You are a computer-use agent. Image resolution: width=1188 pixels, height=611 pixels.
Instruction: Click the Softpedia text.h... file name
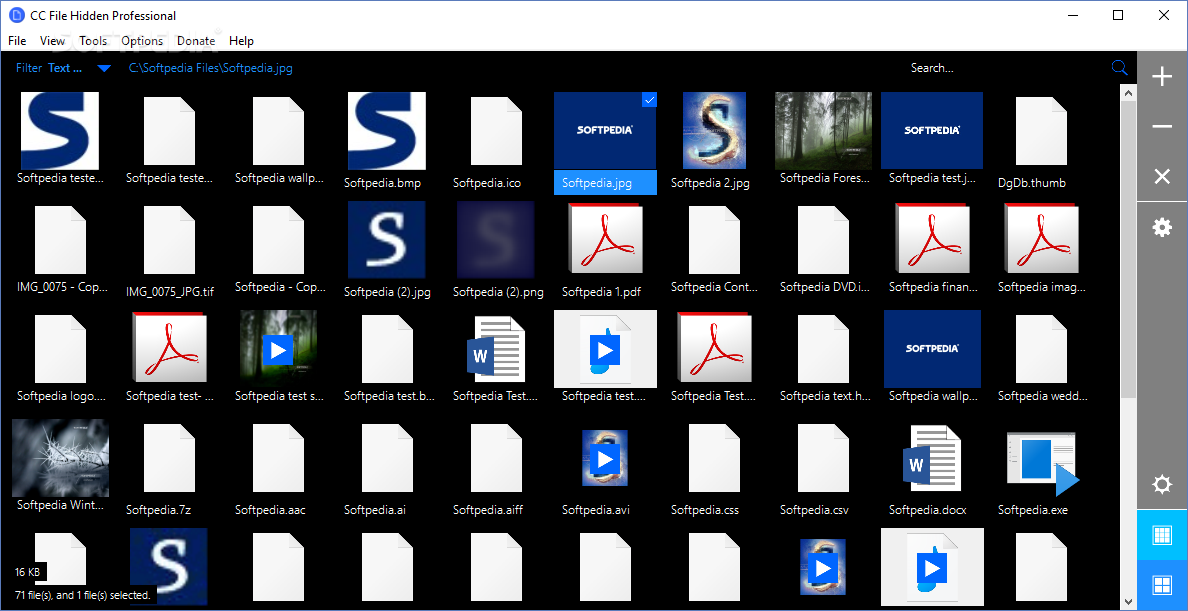click(x=825, y=396)
